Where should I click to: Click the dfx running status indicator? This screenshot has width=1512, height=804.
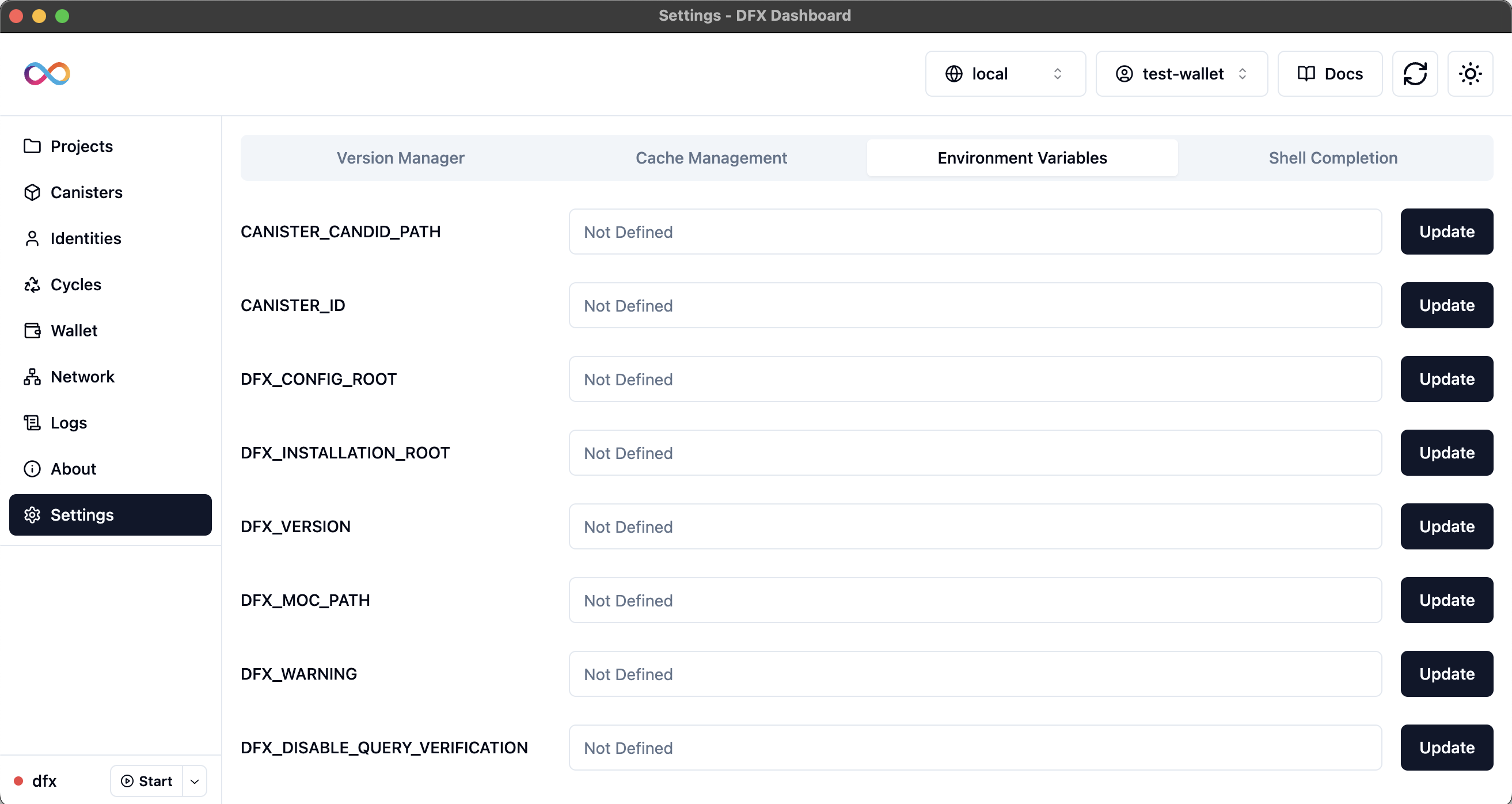20,781
